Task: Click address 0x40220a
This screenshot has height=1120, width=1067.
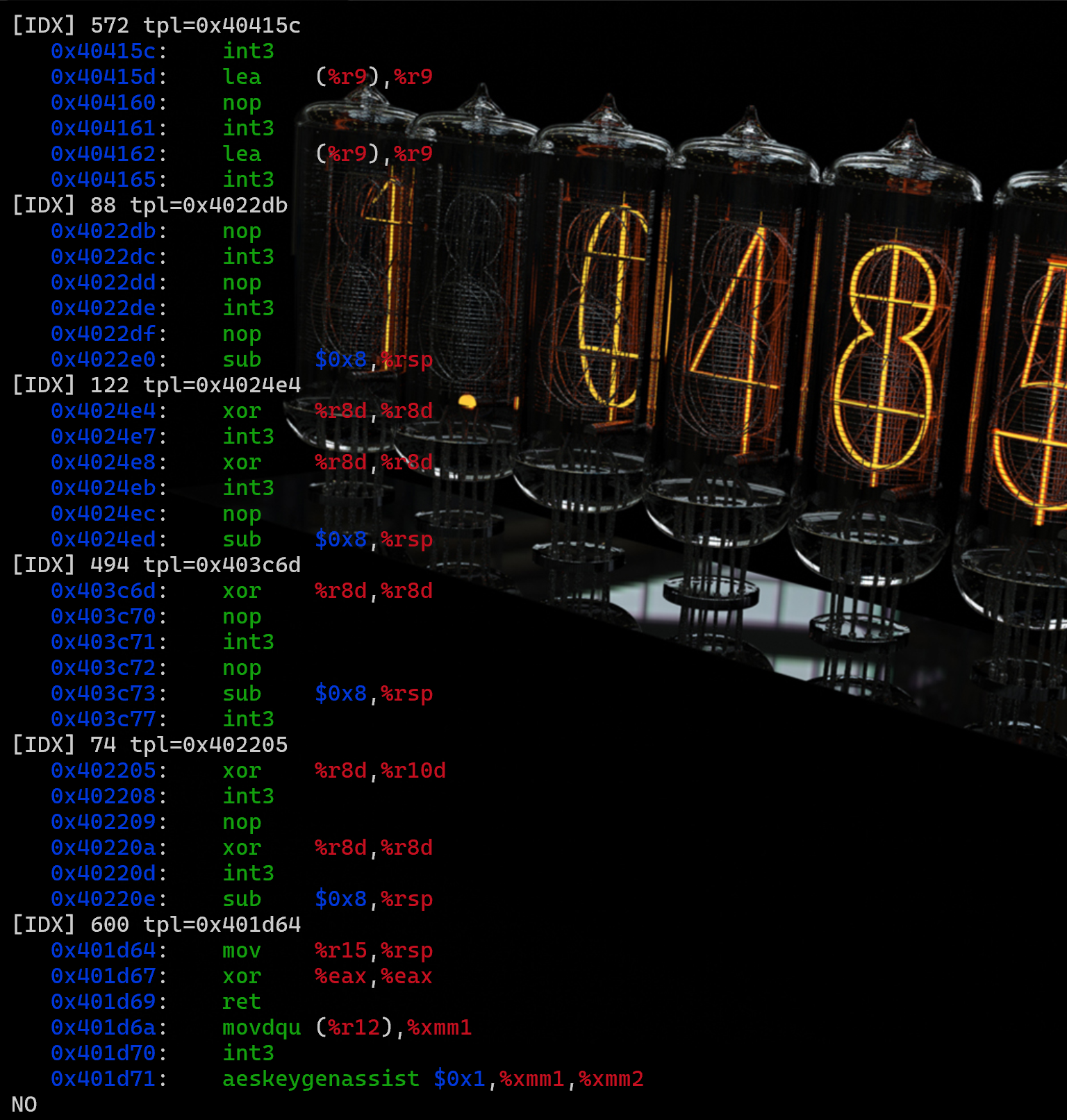Action: click(x=104, y=847)
